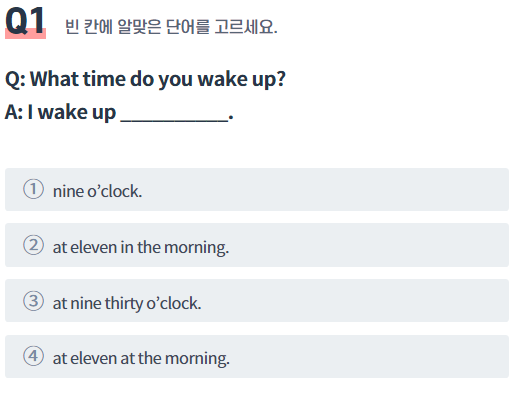Choose "at eleven at the morning."

(141, 359)
